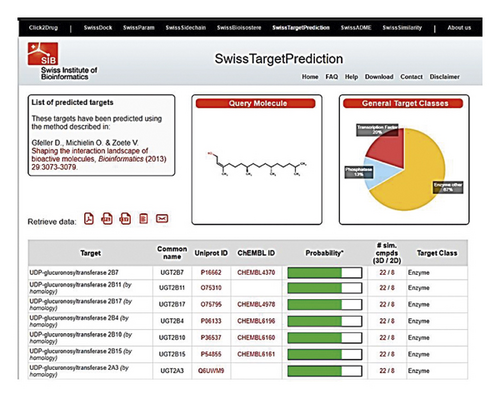Select the UGT2B11 common name cell
The image size is (500, 399).
point(172,287)
